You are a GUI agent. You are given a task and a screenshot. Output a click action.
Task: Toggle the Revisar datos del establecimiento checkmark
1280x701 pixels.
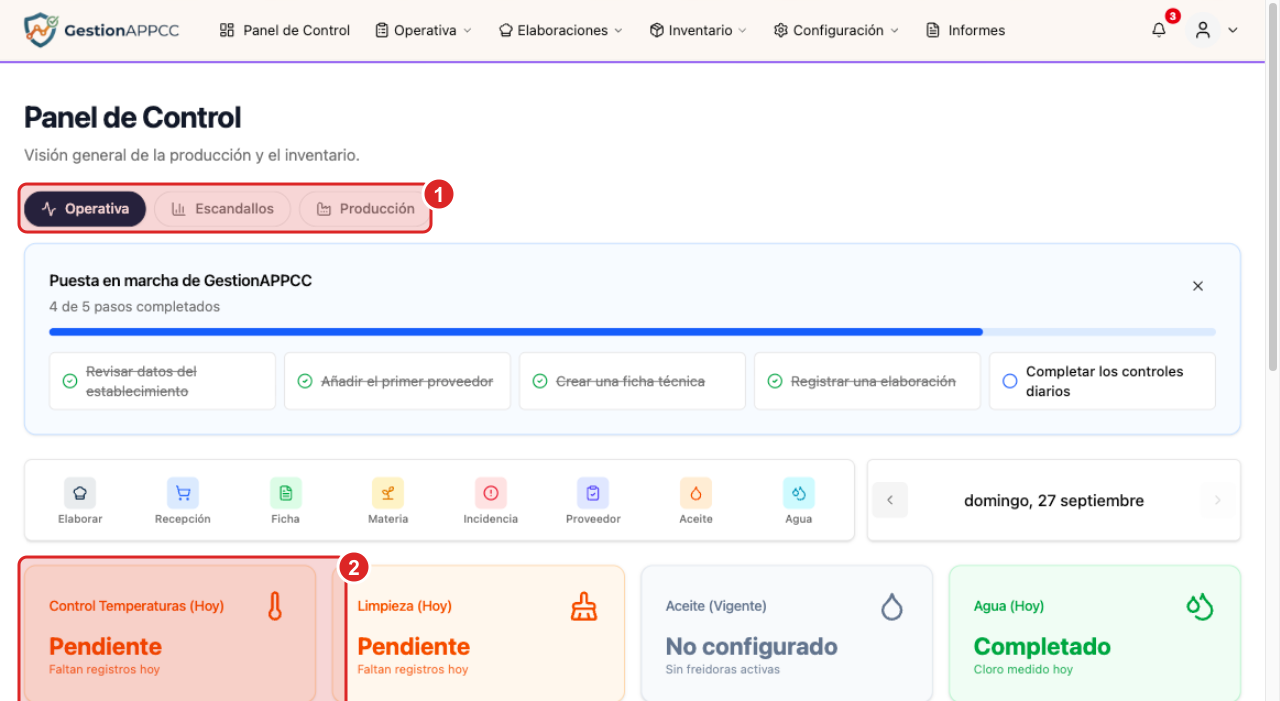pos(70,381)
